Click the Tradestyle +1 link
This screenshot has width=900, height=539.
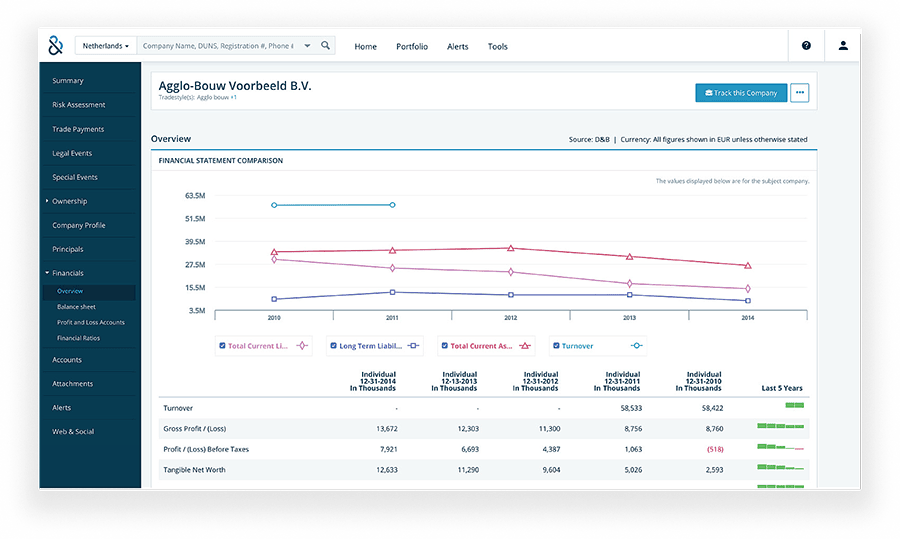[234, 97]
